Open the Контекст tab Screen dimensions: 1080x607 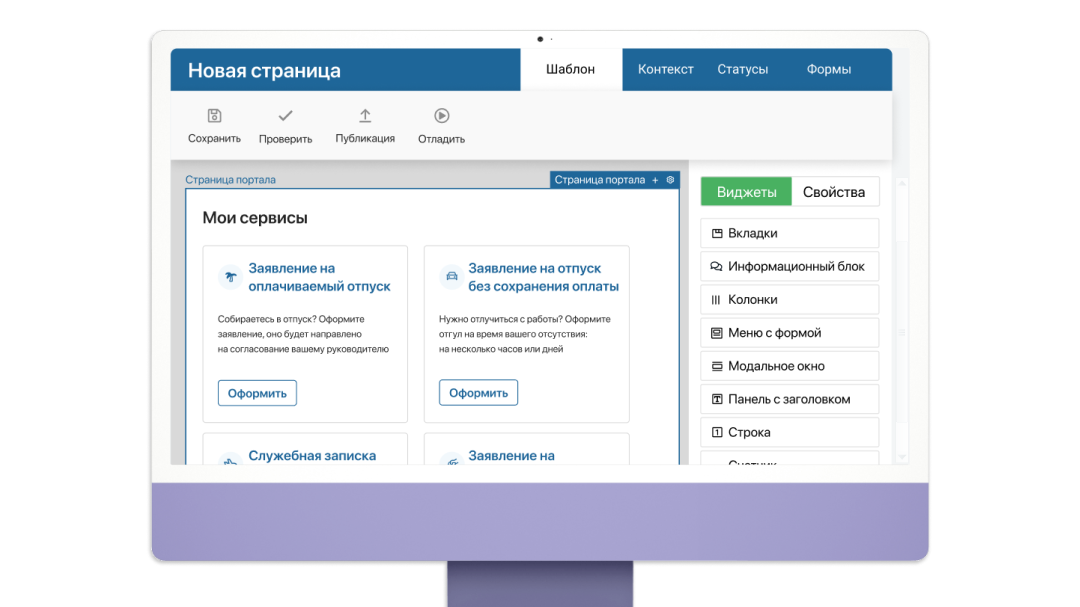click(665, 70)
